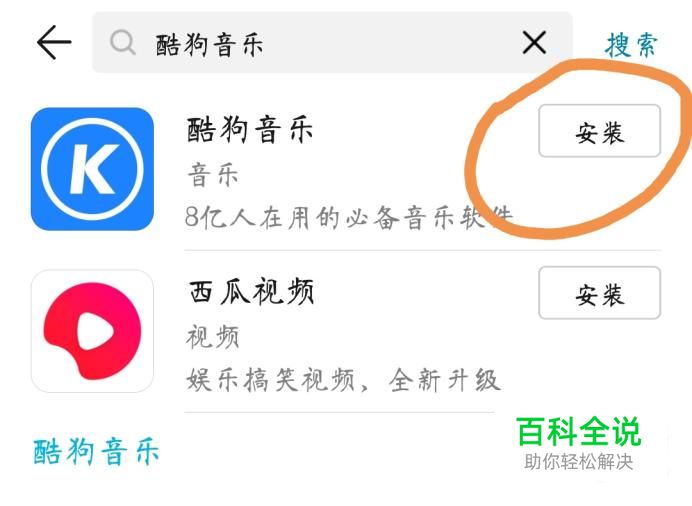Open the 酷狗音乐 result title
The width and height of the screenshot is (692, 506).
[250, 130]
